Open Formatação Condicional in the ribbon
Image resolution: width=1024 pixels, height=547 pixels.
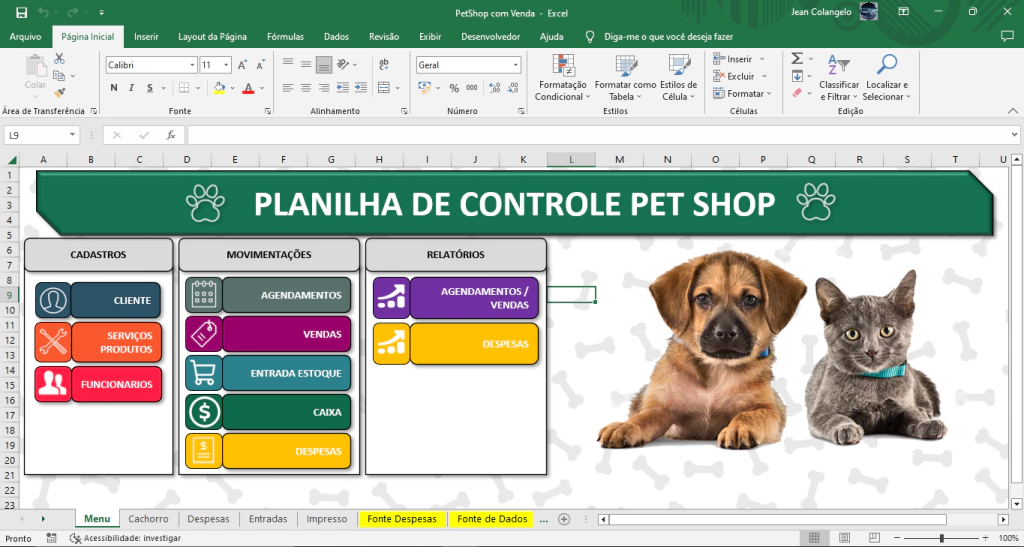pyautogui.click(x=563, y=78)
